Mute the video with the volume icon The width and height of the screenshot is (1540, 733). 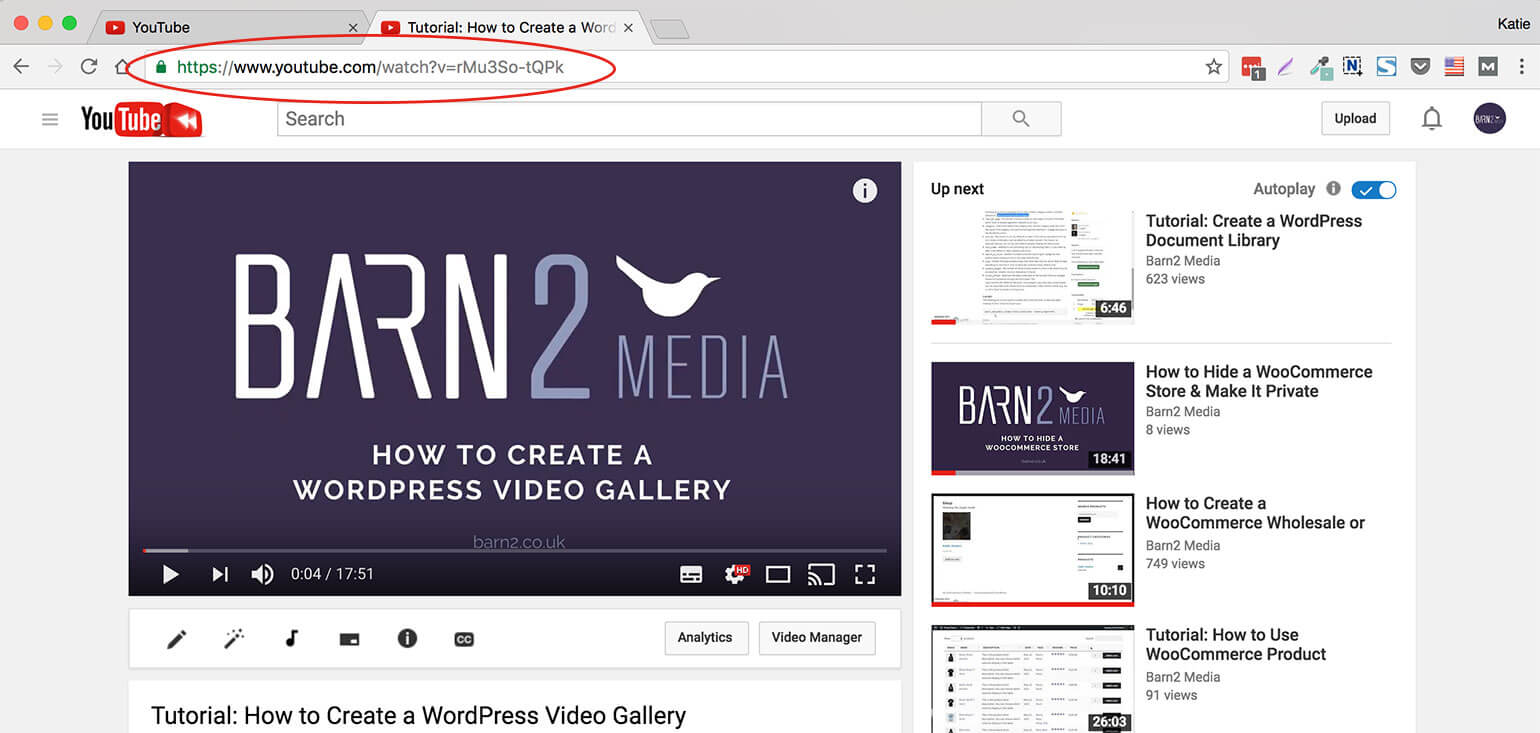point(262,574)
